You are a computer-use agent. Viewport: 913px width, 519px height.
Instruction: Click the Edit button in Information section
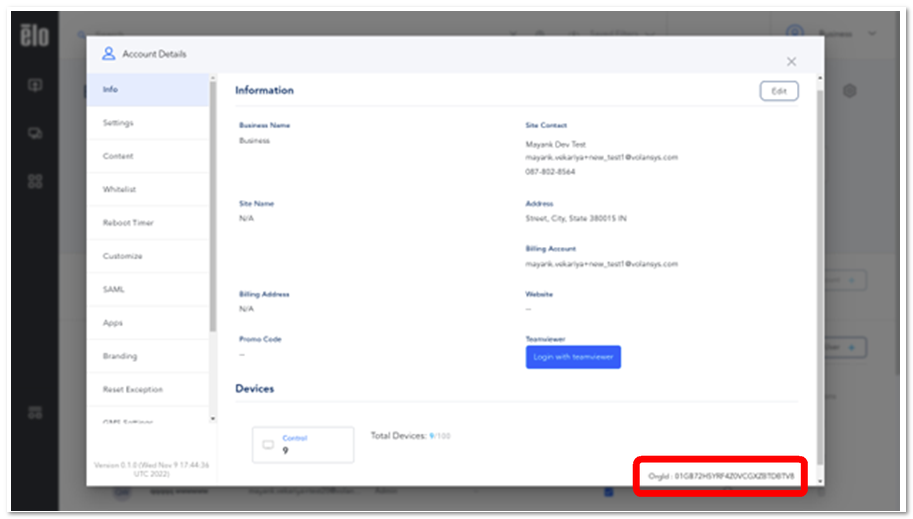[778, 91]
